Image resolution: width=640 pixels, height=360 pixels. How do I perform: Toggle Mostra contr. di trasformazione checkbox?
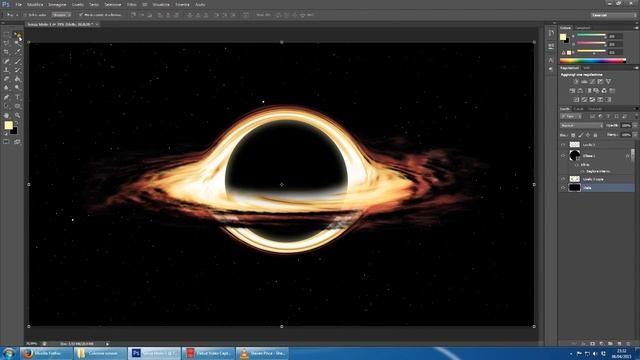point(81,15)
